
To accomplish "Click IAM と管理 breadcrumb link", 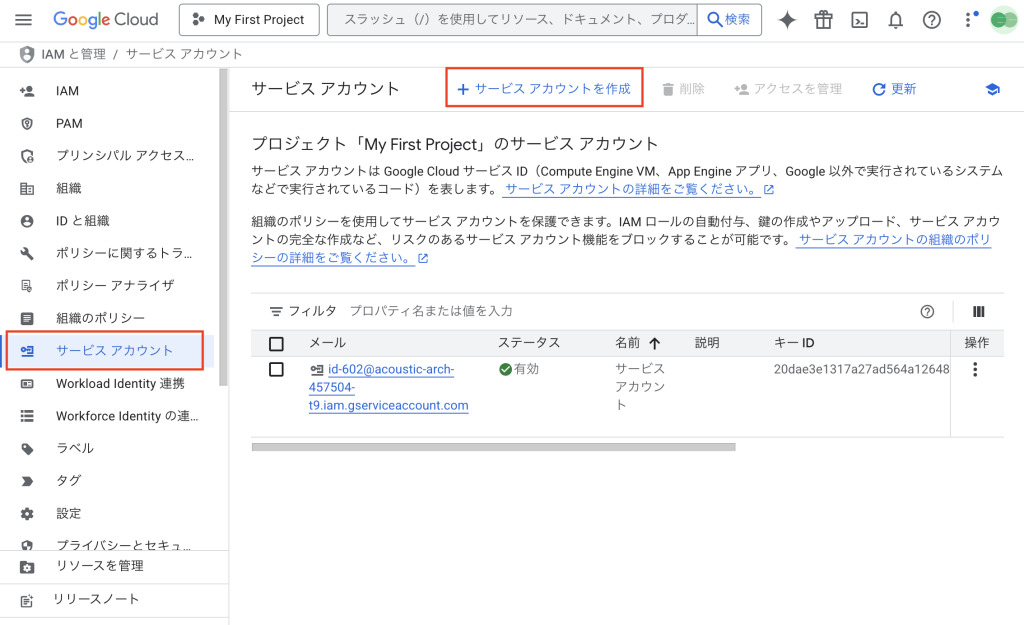I will [x=73, y=54].
